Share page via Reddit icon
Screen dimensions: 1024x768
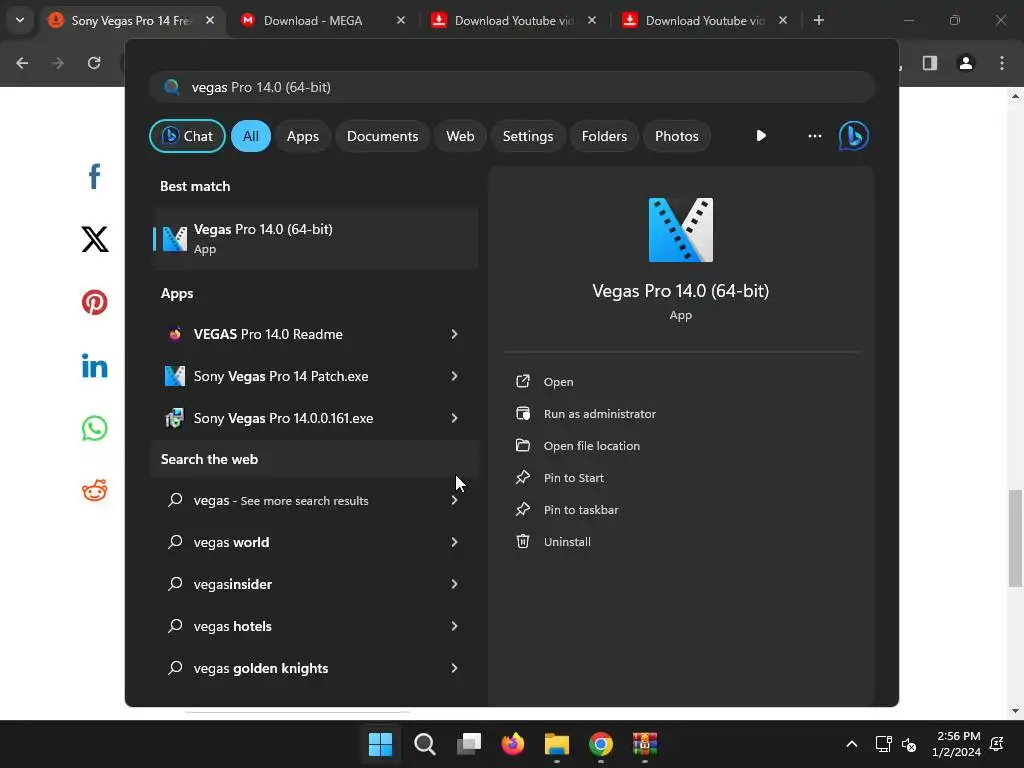(x=95, y=491)
